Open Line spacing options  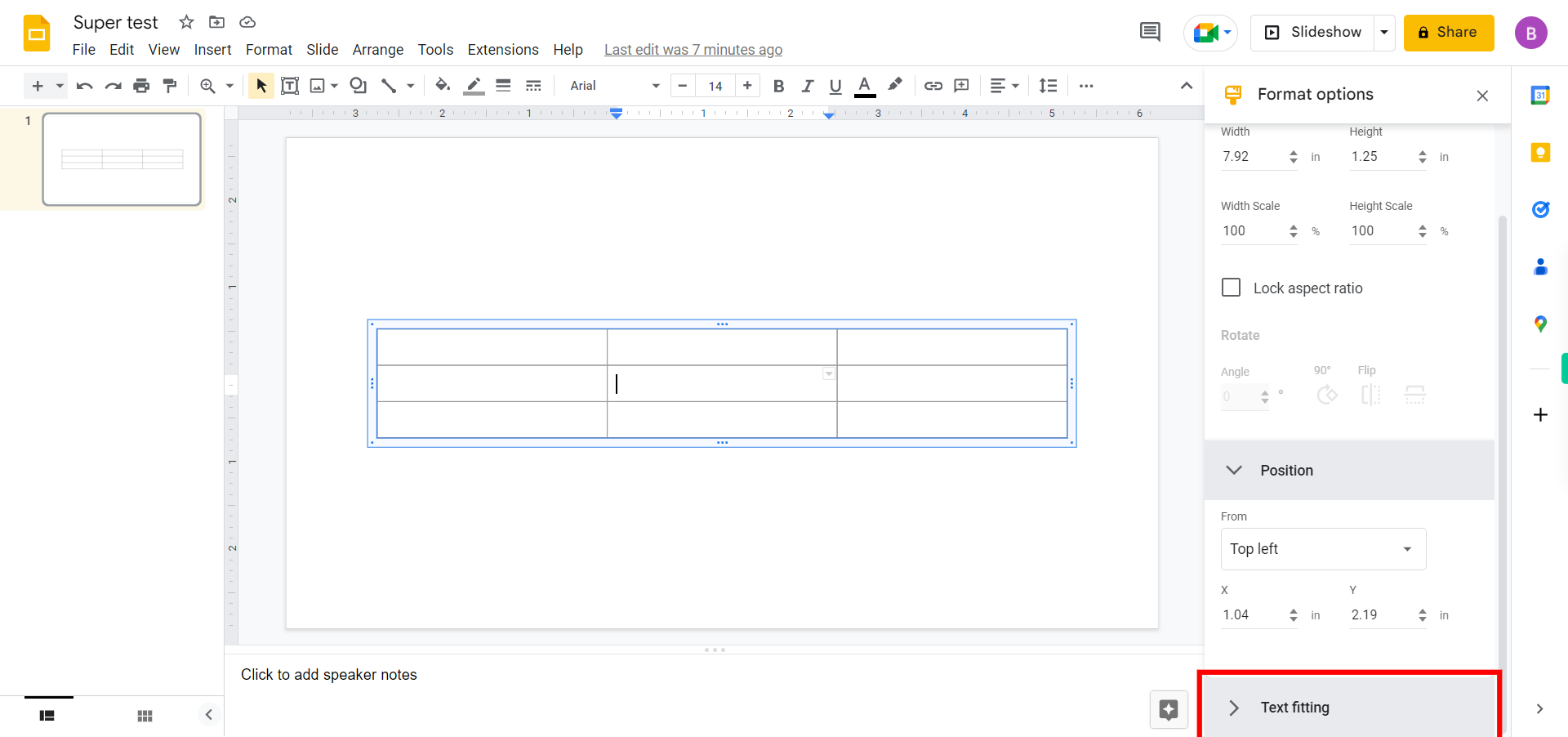1048,86
